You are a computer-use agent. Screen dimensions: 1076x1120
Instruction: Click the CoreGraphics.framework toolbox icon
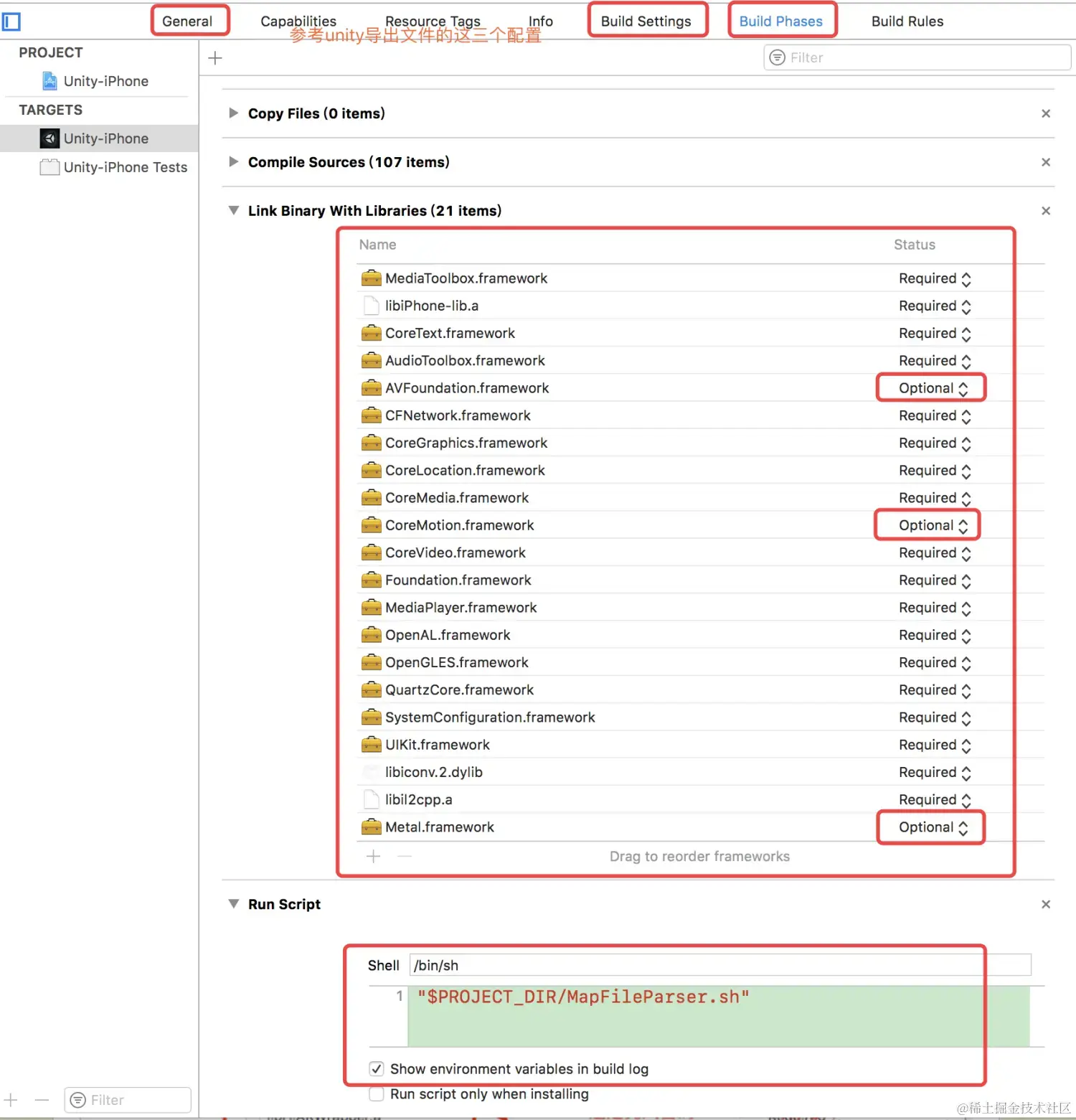point(371,443)
